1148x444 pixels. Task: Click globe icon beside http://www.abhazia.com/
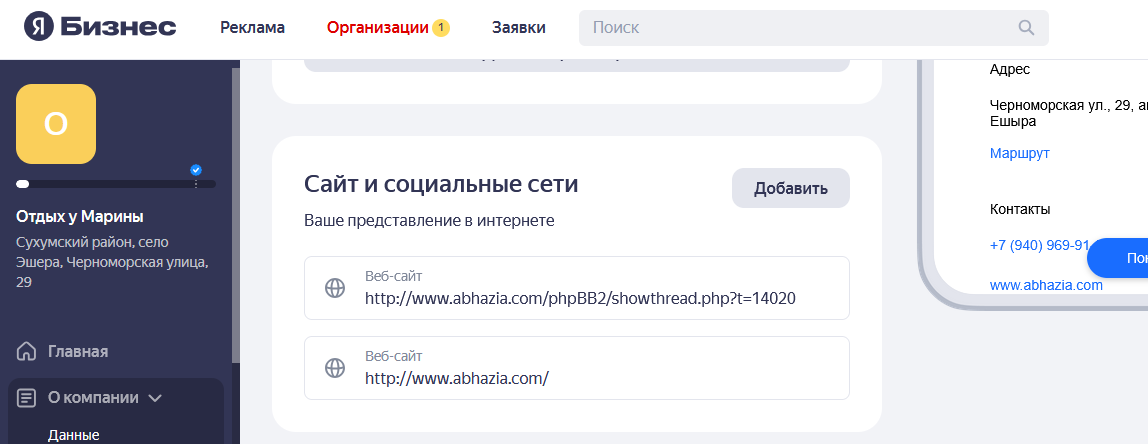[x=335, y=368]
